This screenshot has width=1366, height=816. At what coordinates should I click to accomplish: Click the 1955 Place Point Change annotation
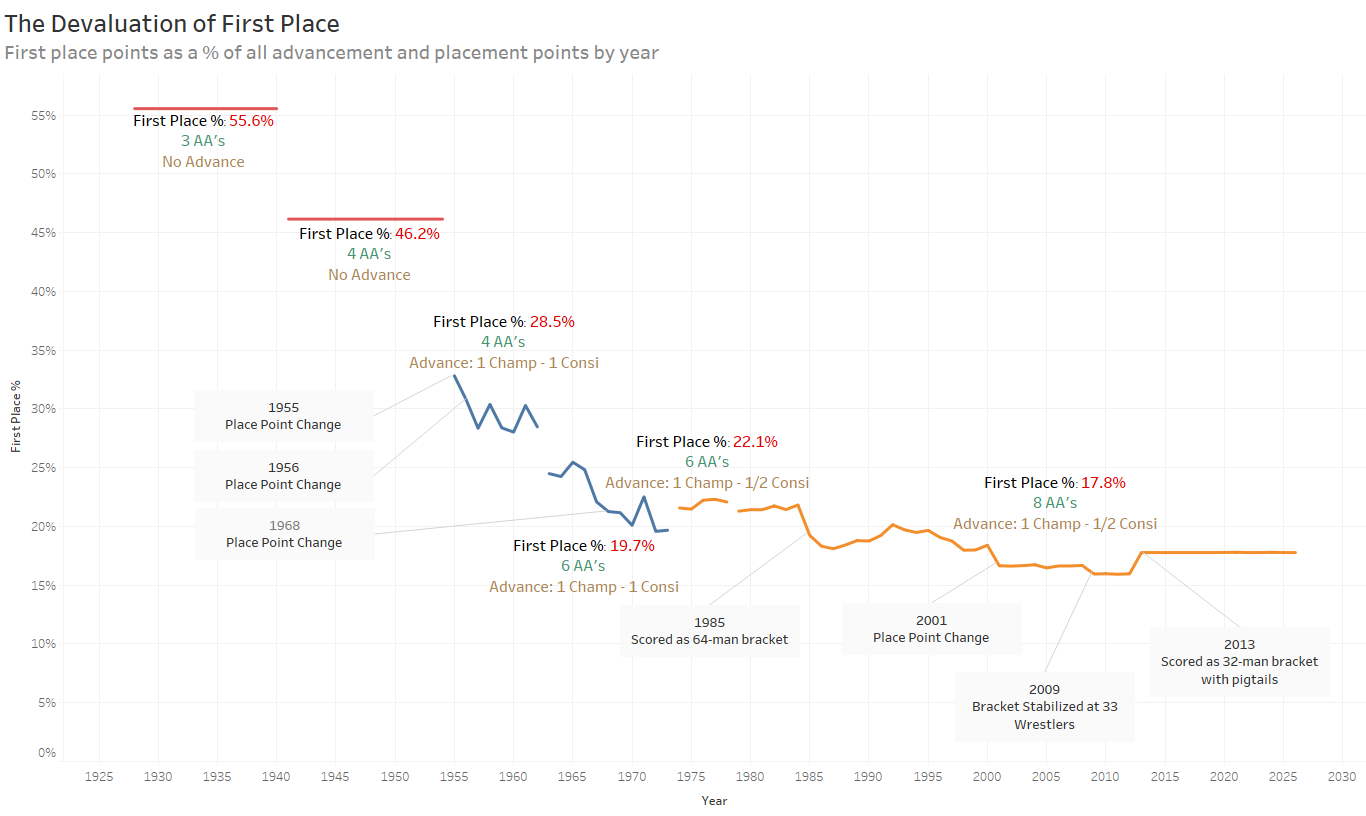tap(283, 416)
